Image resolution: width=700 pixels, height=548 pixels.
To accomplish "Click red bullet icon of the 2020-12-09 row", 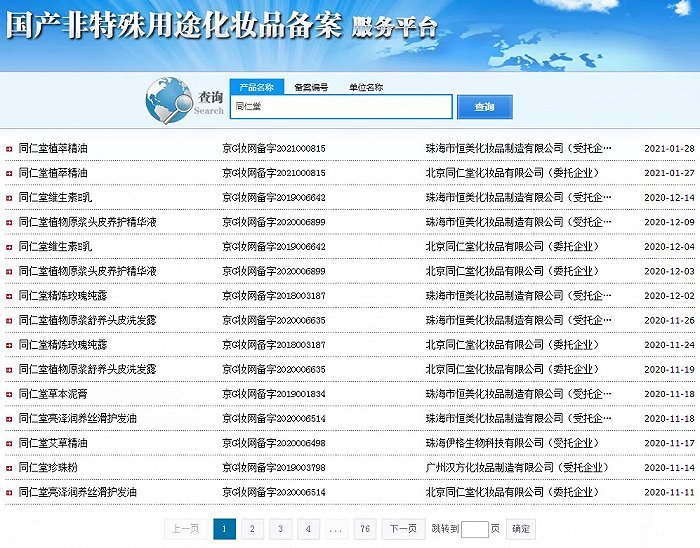I will tap(9, 222).
